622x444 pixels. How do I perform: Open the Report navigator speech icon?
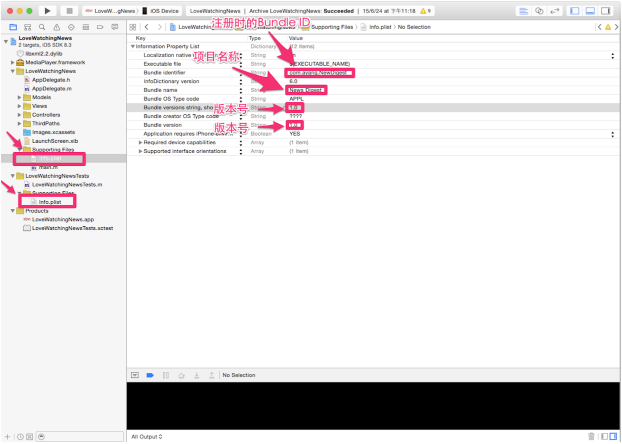tap(115, 27)
